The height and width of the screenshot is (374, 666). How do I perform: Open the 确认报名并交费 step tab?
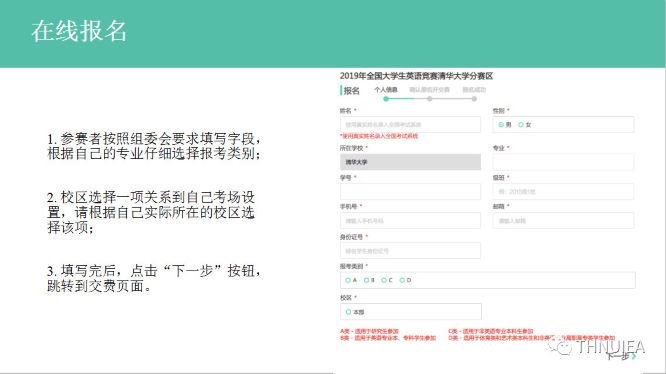[429, 90]
